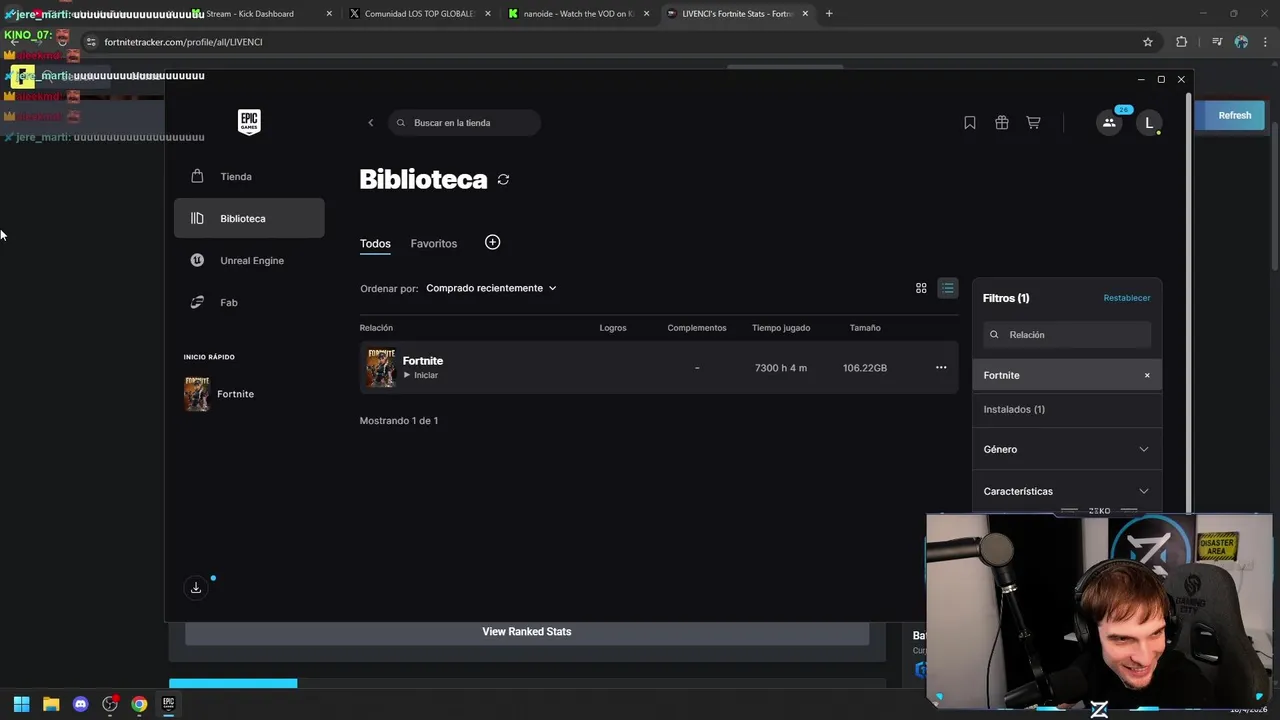Open File Explorer from taskbar
1280x720 pixels.
pos(51,704)
